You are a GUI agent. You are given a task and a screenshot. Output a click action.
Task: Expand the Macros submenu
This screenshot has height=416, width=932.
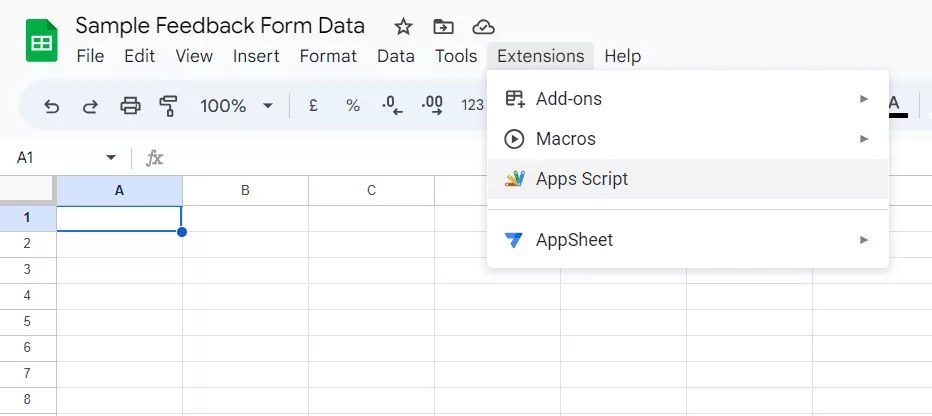(x=688, y=139)
